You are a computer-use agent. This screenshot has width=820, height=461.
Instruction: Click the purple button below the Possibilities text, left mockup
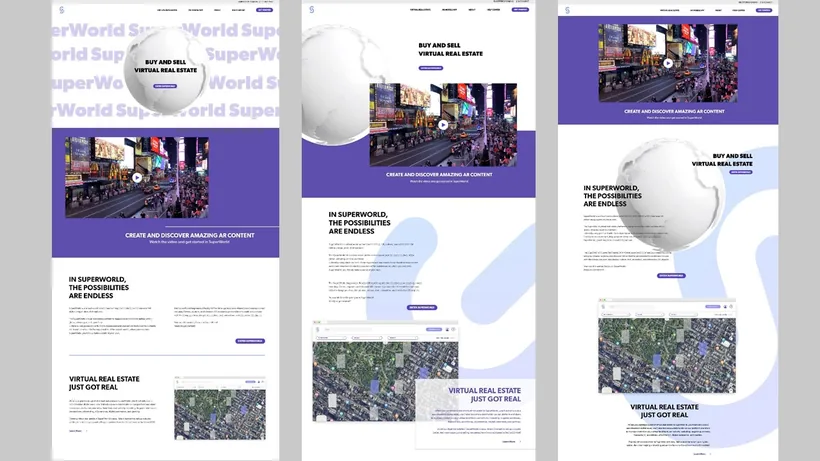coord(250,341)
